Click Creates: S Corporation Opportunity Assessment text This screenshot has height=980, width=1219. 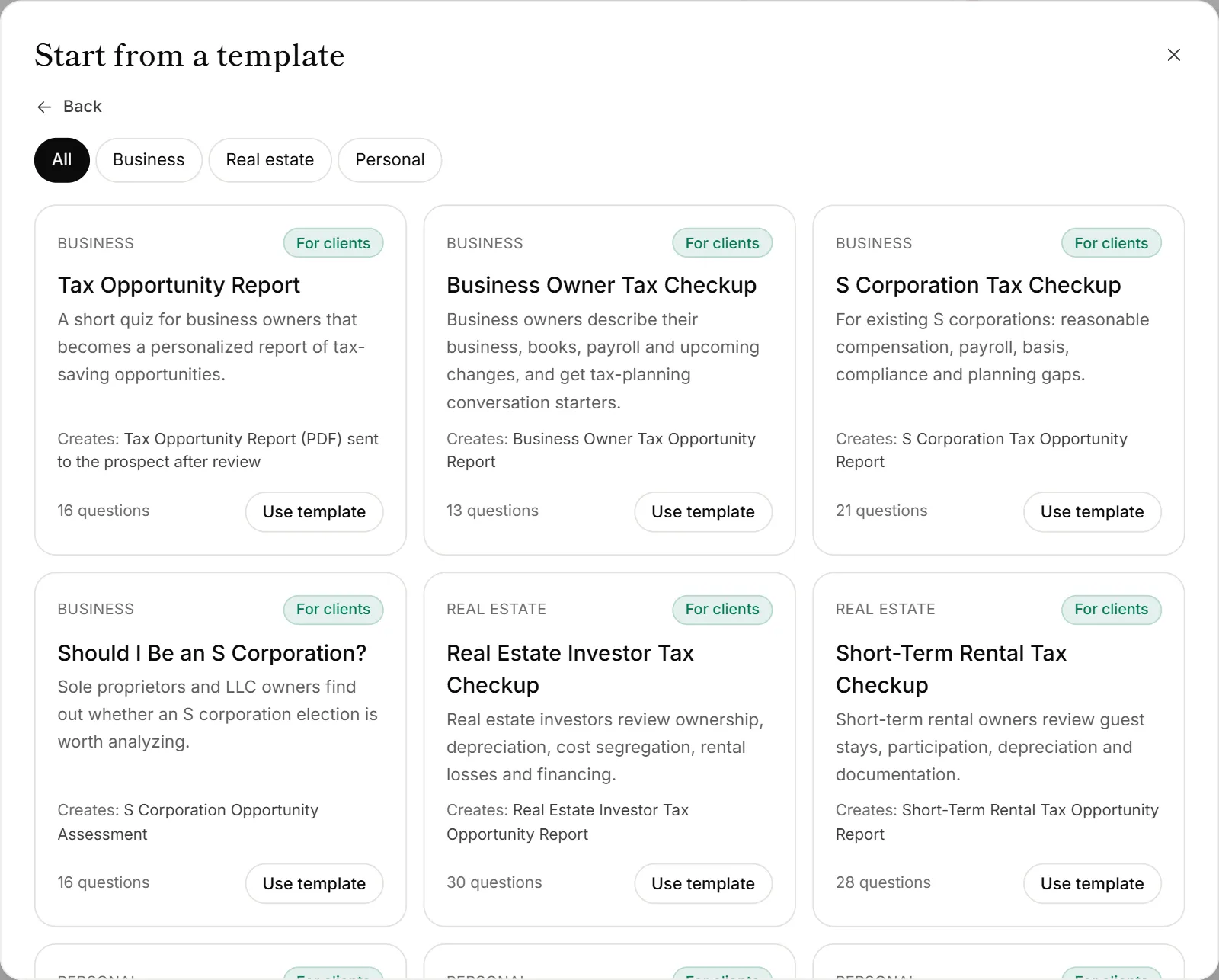click(x=188, y=822)
